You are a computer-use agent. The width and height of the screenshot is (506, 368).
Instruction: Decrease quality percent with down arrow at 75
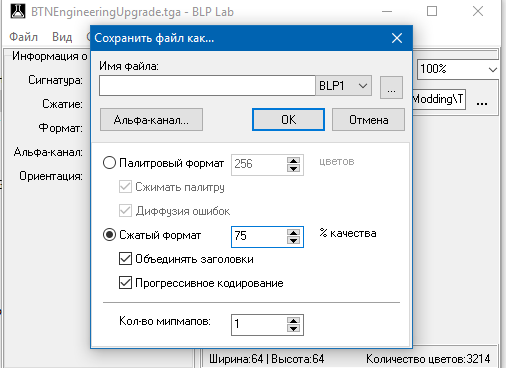(293, 241)
